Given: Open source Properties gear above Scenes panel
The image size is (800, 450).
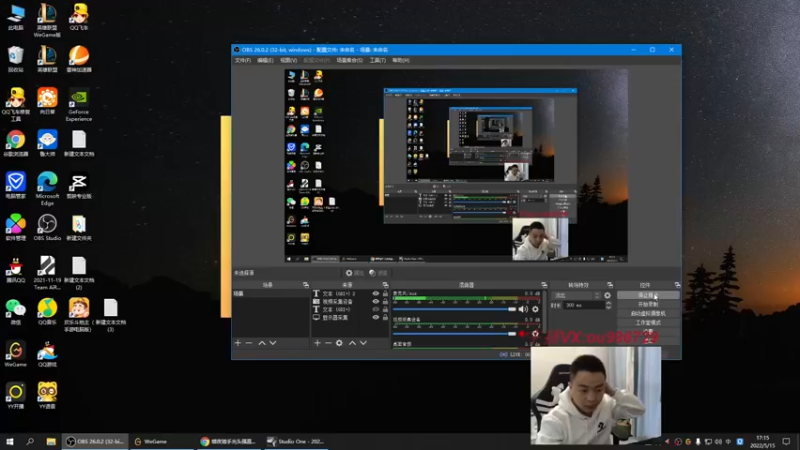Looking at the screenshot, I should (354, 273).
